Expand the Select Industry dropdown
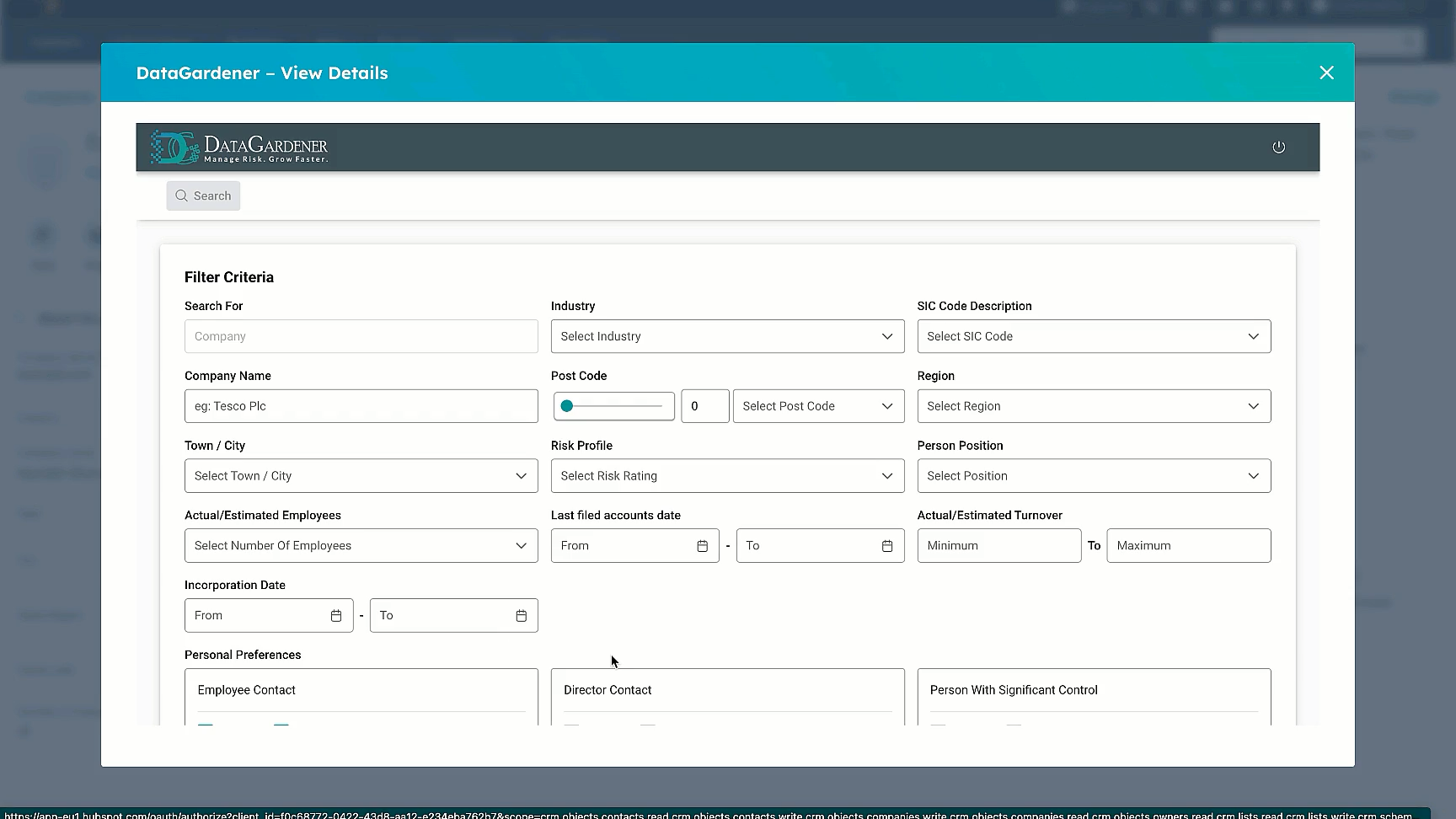Screen dimensions: 1456x819 [x=726, y=336]
